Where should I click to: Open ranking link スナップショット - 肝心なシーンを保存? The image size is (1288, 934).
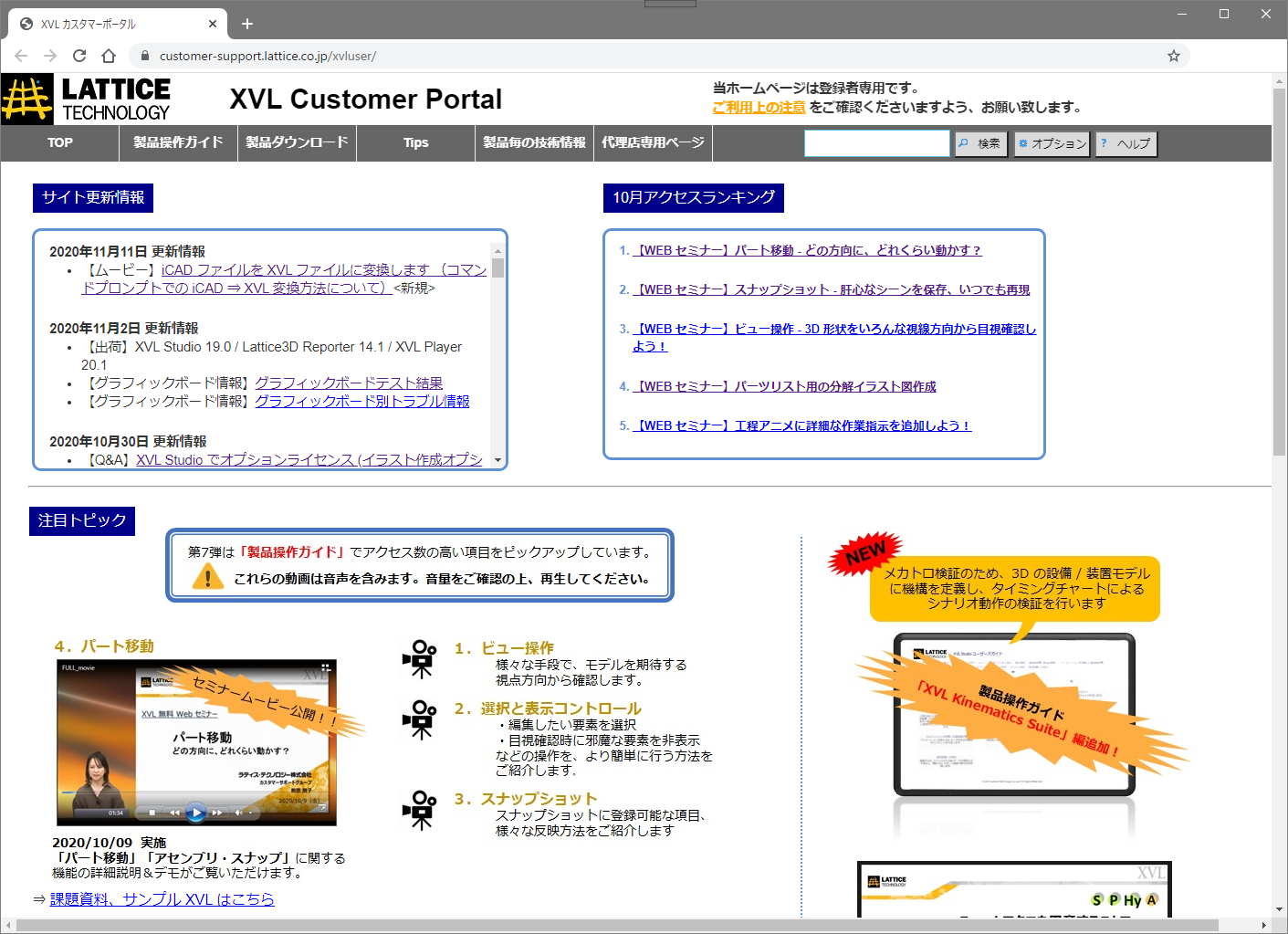click(x=831, y=289)
